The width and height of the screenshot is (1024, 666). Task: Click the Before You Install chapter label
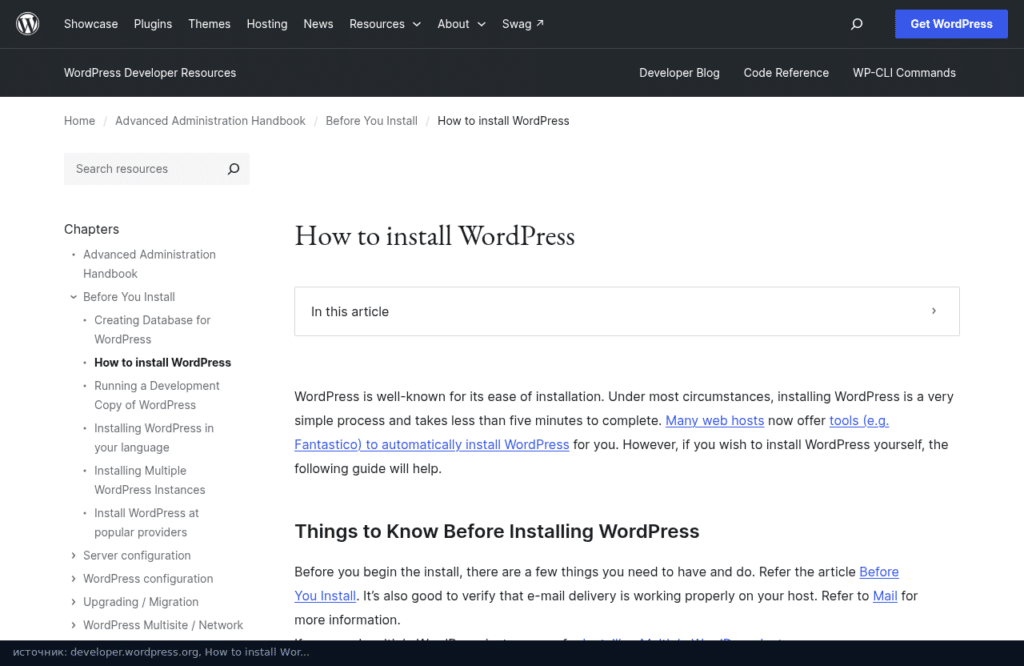pyautogui.click(x=129, y=297)
